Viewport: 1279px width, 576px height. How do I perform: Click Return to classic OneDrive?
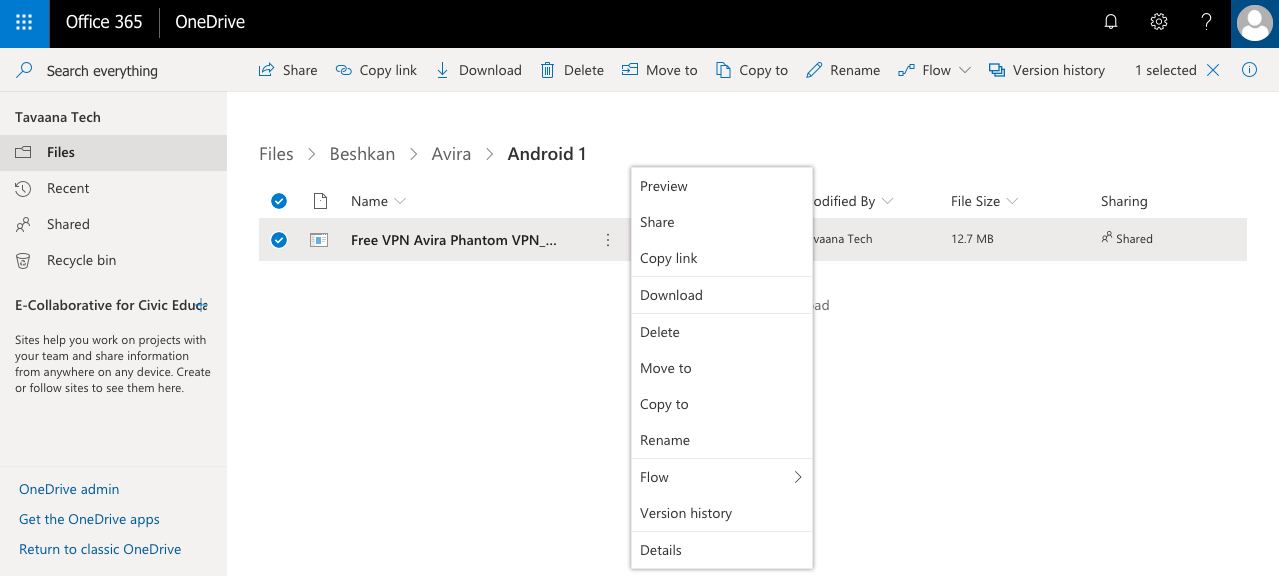100,549
